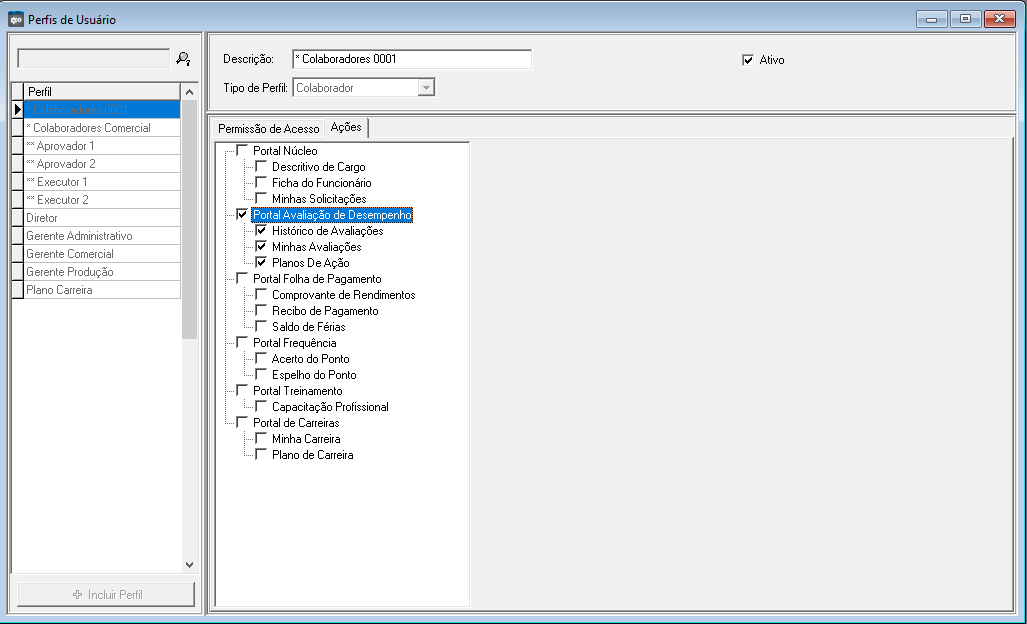Click the search magnifier icon
Viewport: 1027px width, 624px height.
tap(183, 59)
